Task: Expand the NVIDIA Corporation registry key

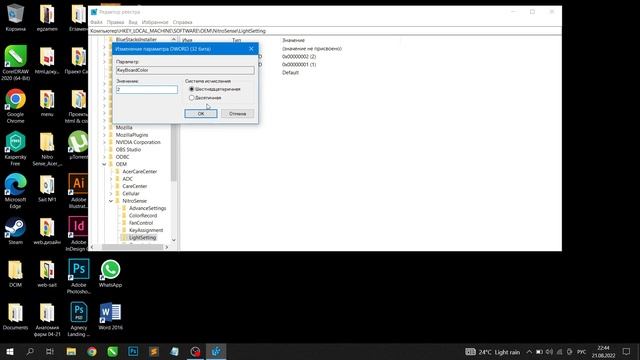Action: click(104, 142)
